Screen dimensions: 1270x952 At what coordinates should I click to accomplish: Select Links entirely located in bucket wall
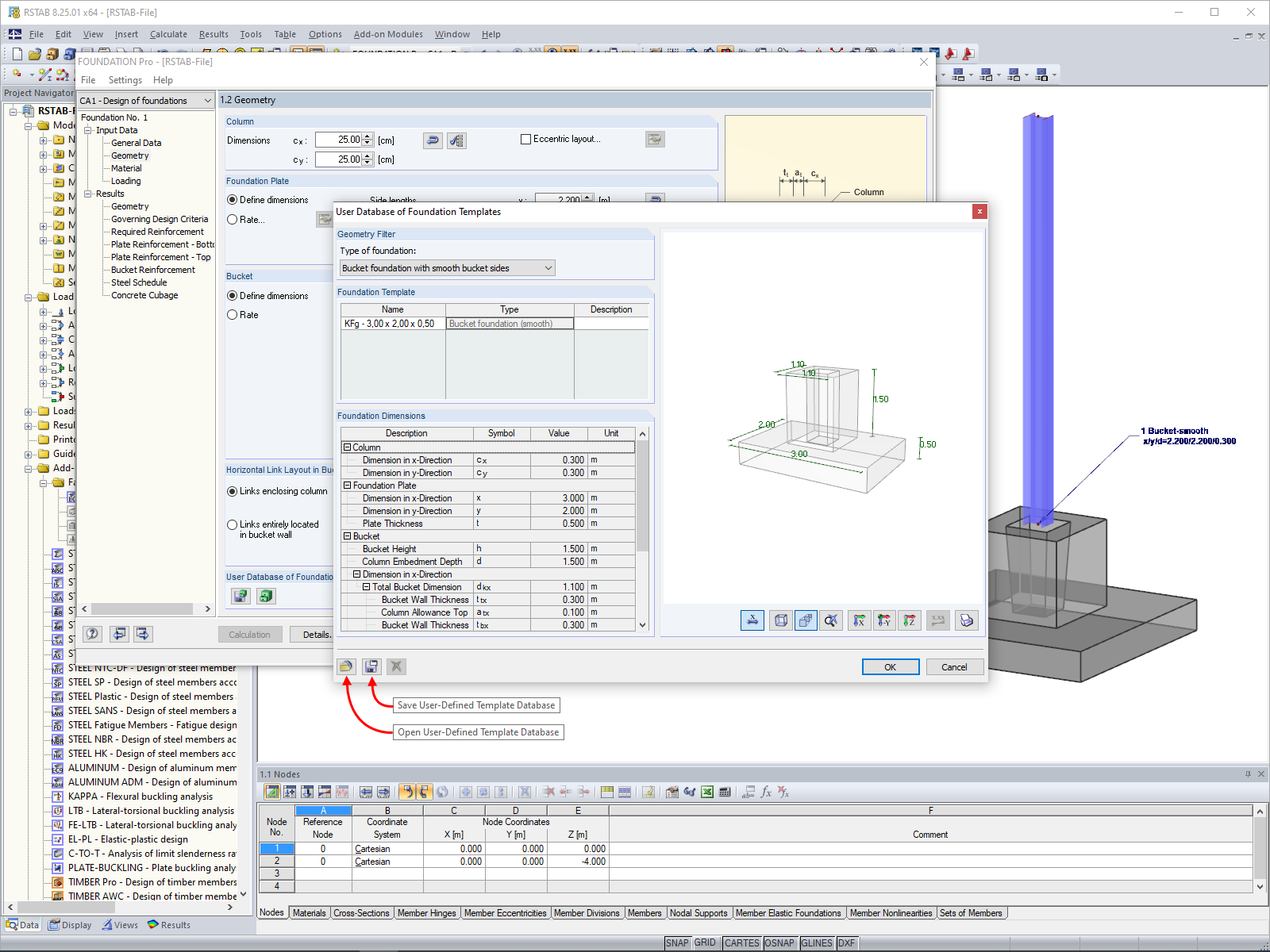233,524
